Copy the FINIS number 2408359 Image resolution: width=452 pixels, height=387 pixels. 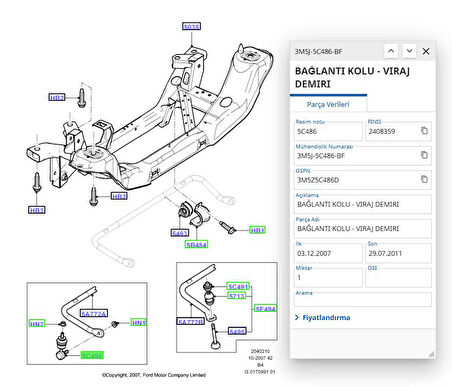[424, 131]
